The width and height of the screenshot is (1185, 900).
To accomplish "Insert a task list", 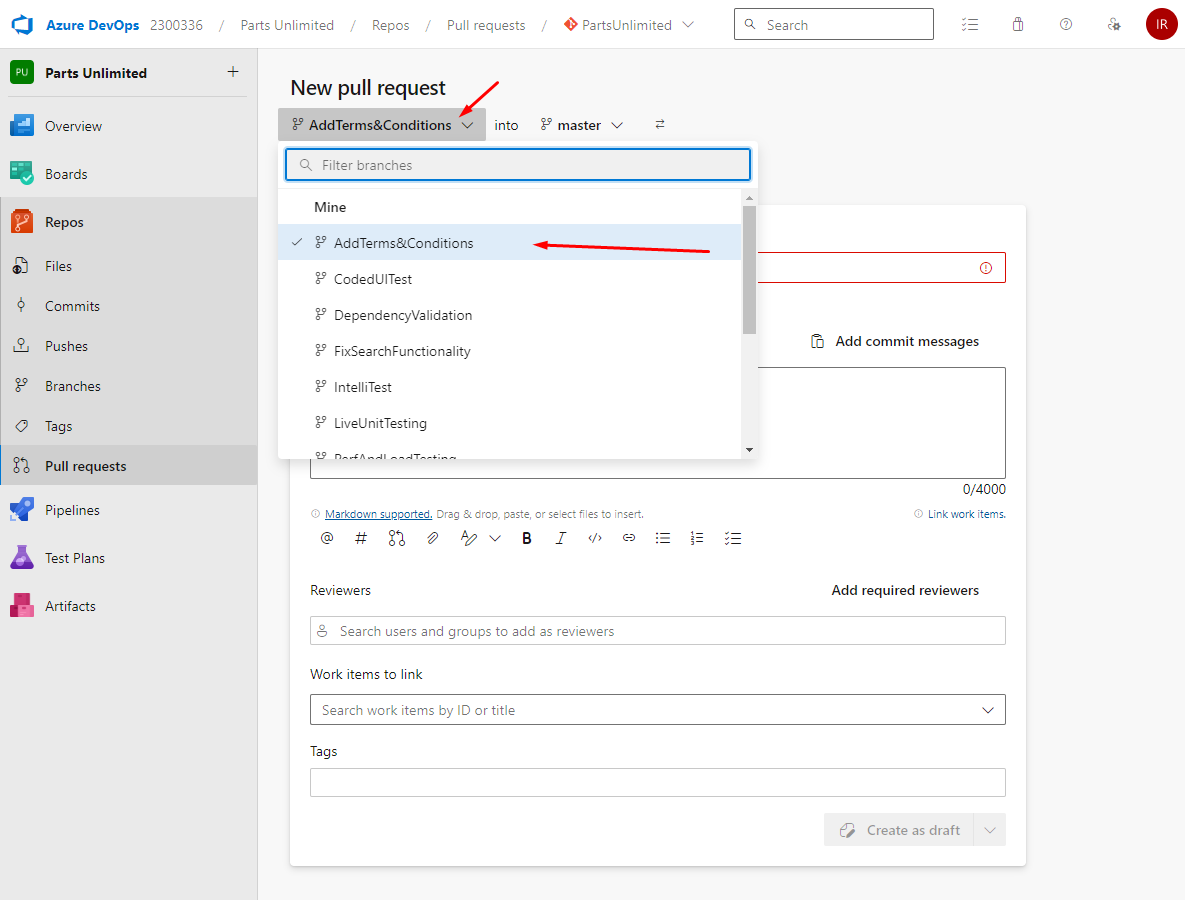I will (x=732, y=538).
